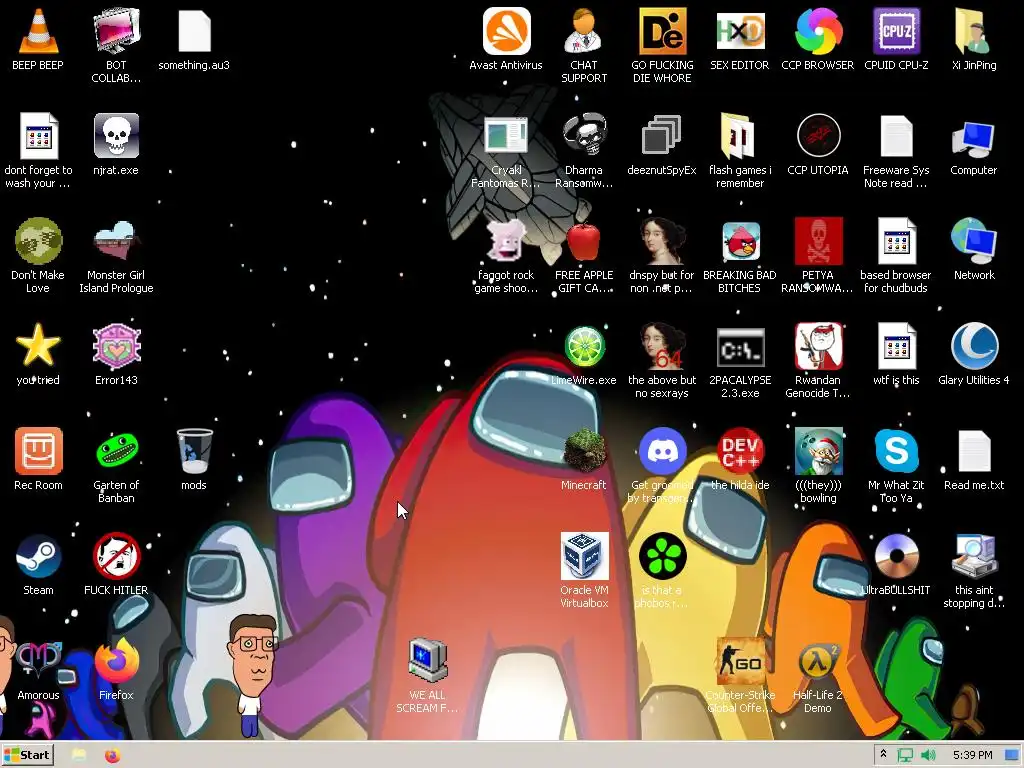Open the Xi JinPing folder

click(x=974, y=31)
